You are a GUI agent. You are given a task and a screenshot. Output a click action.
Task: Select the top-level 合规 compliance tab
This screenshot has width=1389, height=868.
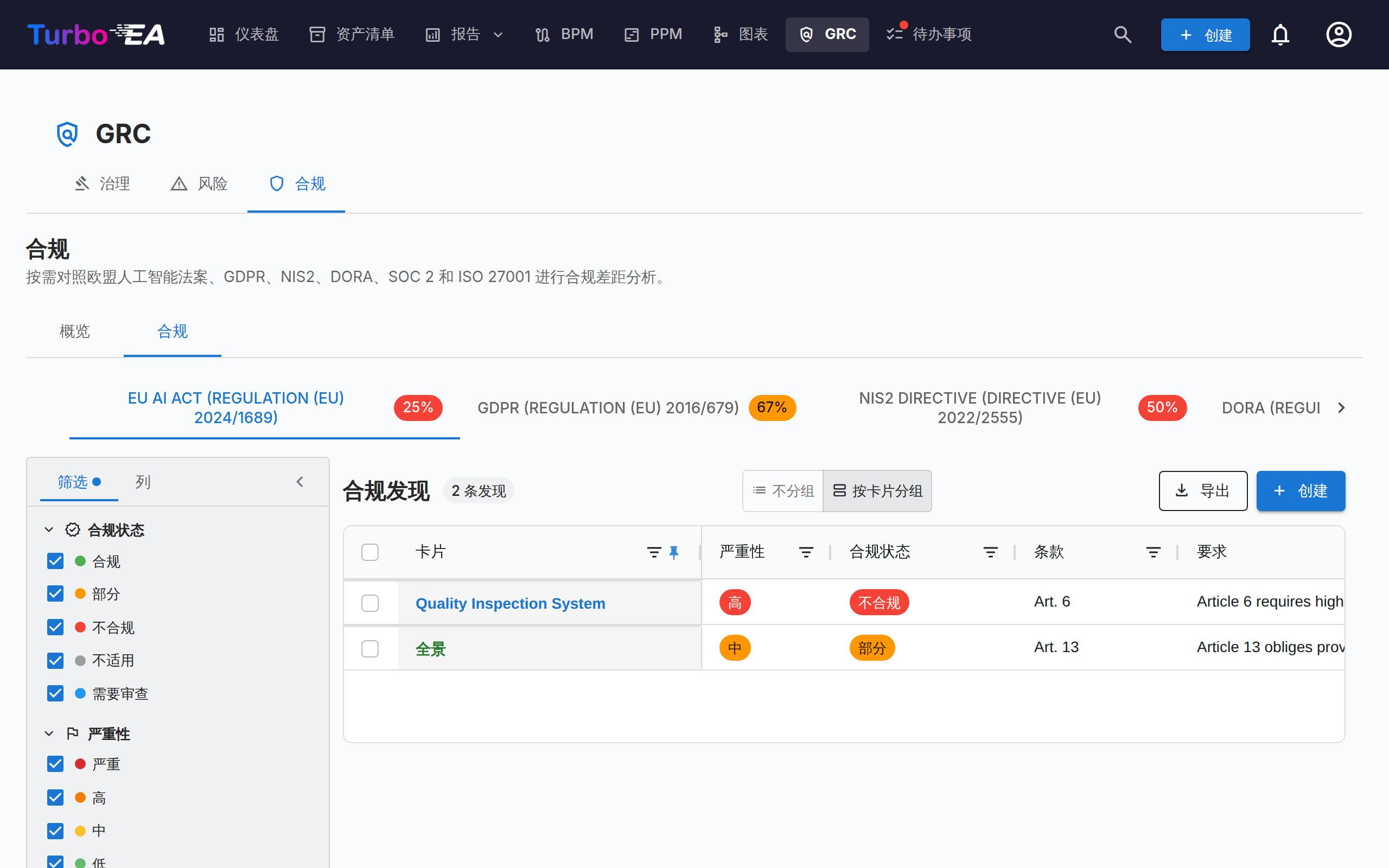[296, 184]
